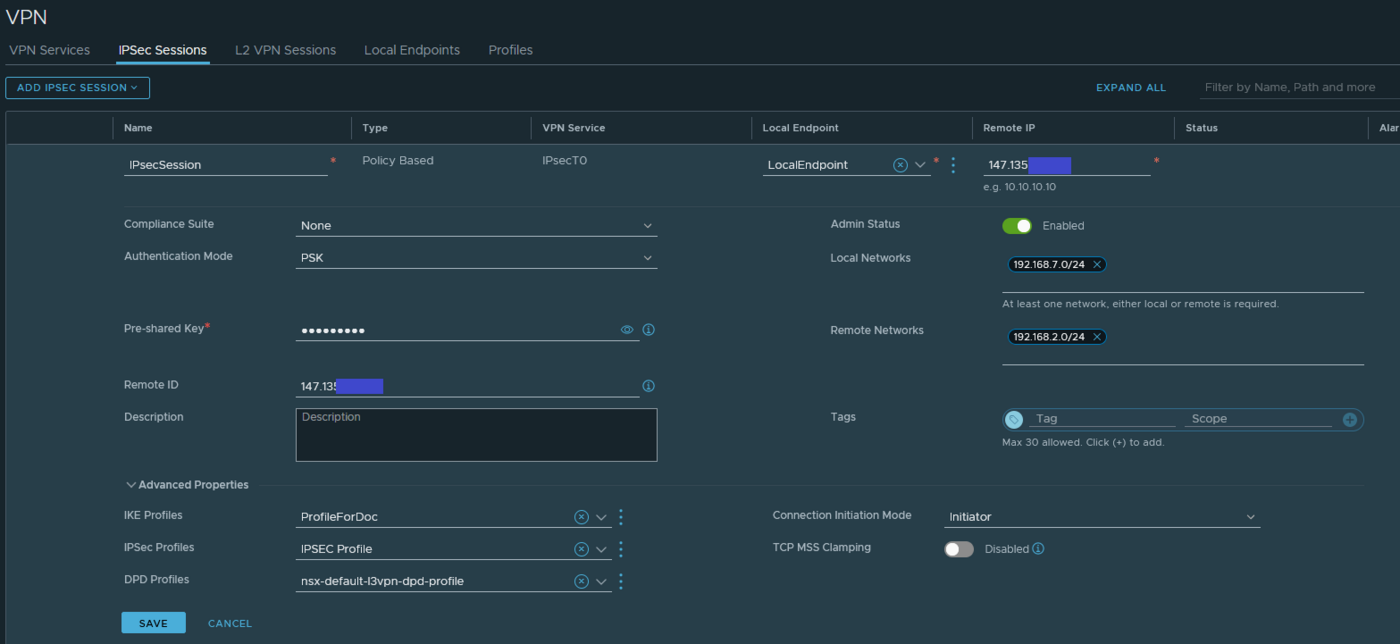
Task: Click the info icon next to Remote ID
Action: click(x=648, y=386)
